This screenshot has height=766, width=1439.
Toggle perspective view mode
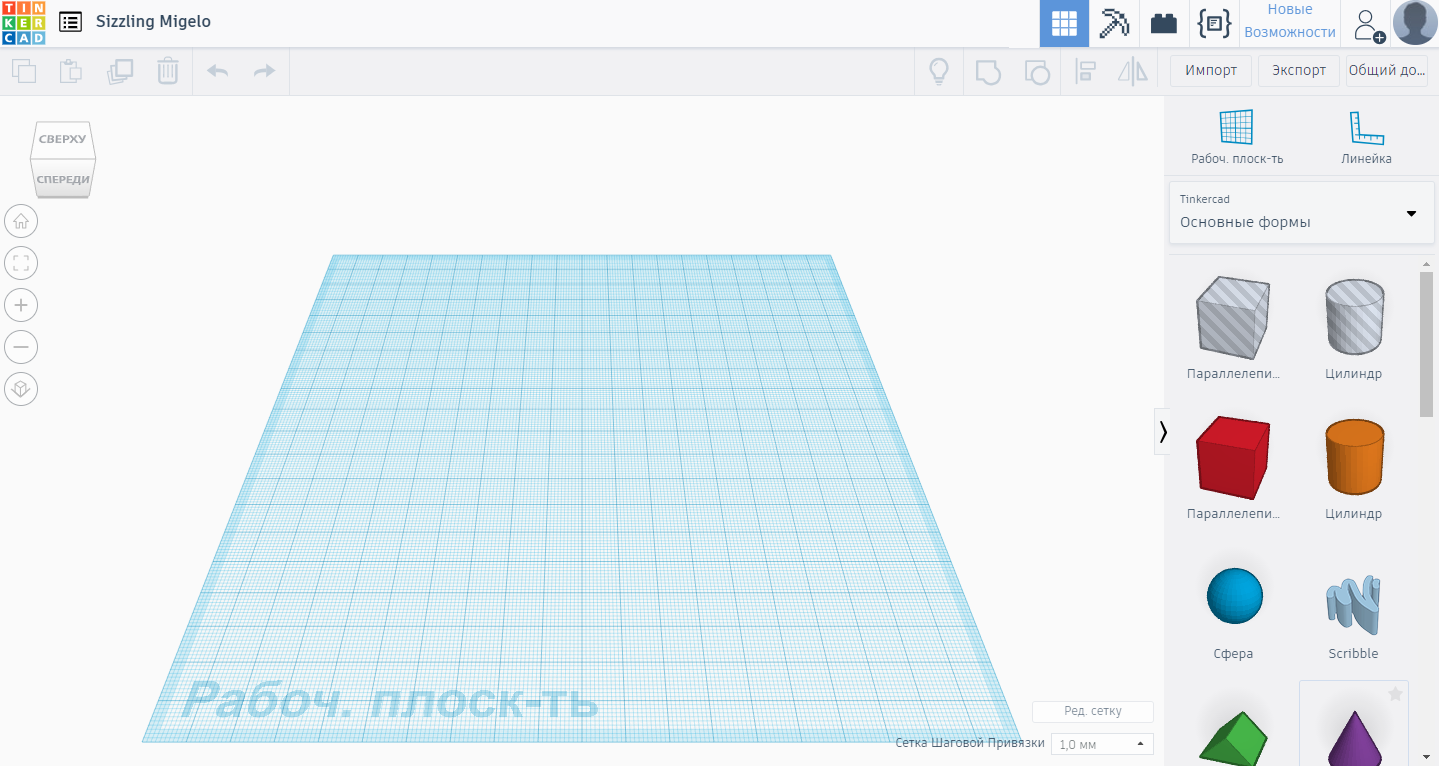point(20,388)
